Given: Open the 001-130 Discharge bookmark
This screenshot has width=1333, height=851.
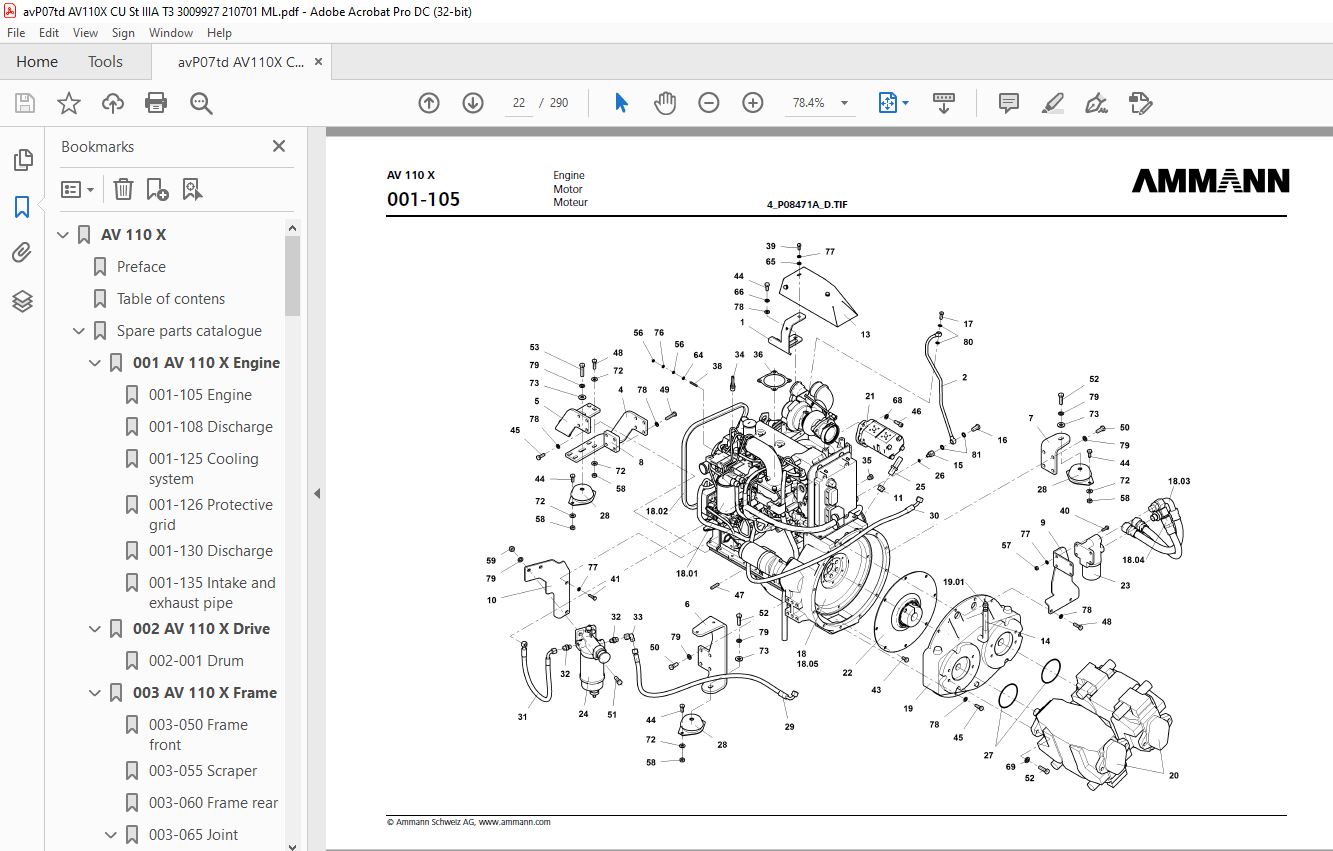Looking at the screenshot, I should [211, 551].
